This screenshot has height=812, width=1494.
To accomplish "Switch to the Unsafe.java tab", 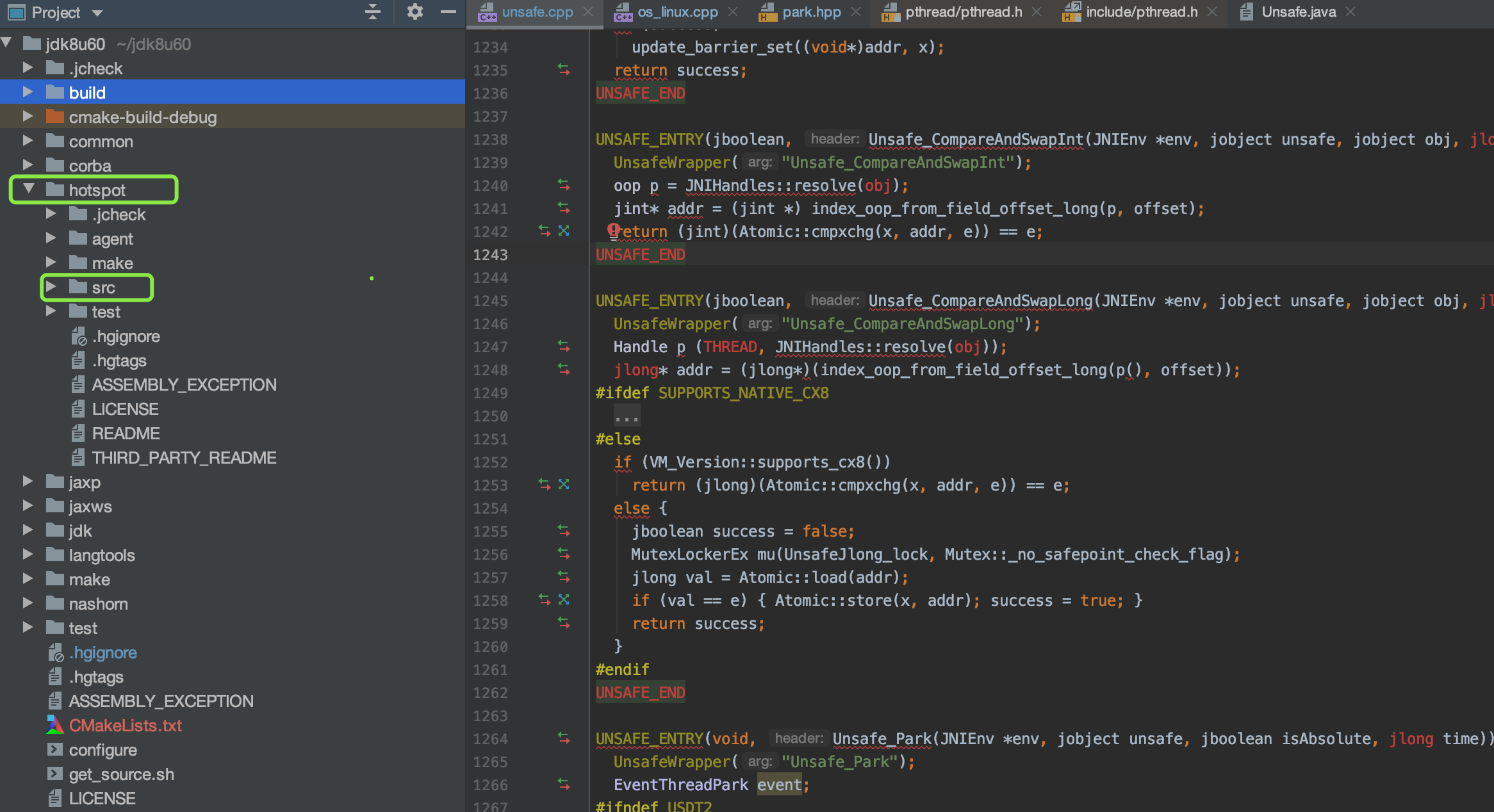I will [1298, 12].
